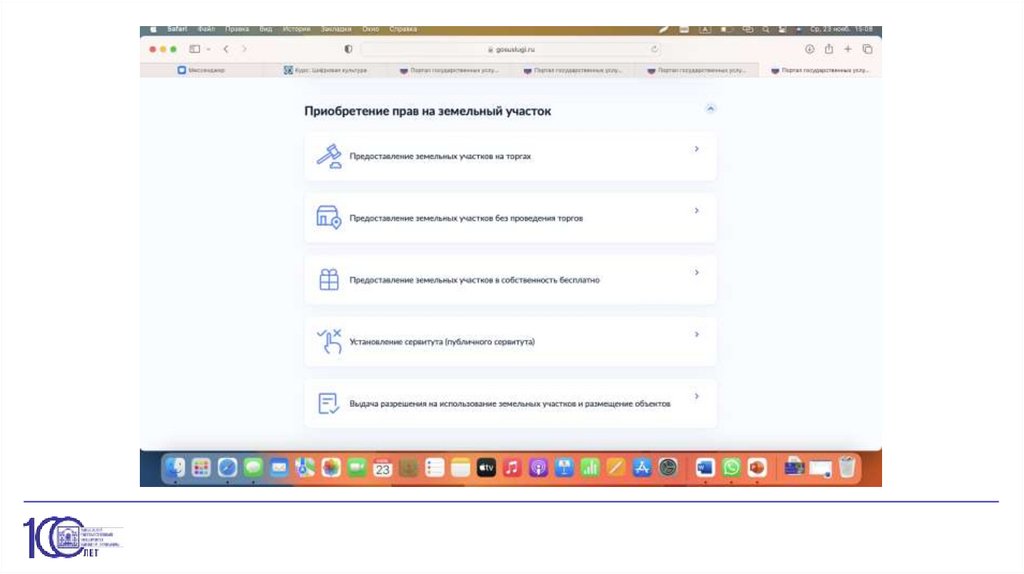Open the Правка menu
This screenshot has height=574, width=1024.
click(237, 29)
